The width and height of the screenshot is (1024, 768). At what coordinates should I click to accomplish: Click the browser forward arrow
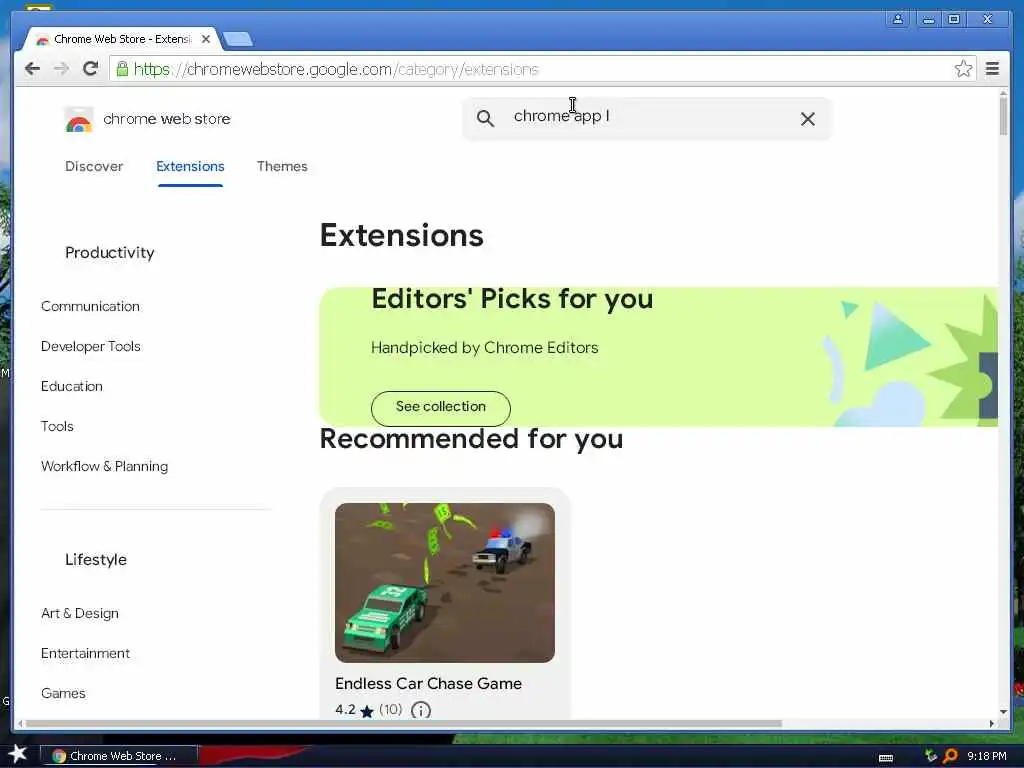tap(61, 69)
